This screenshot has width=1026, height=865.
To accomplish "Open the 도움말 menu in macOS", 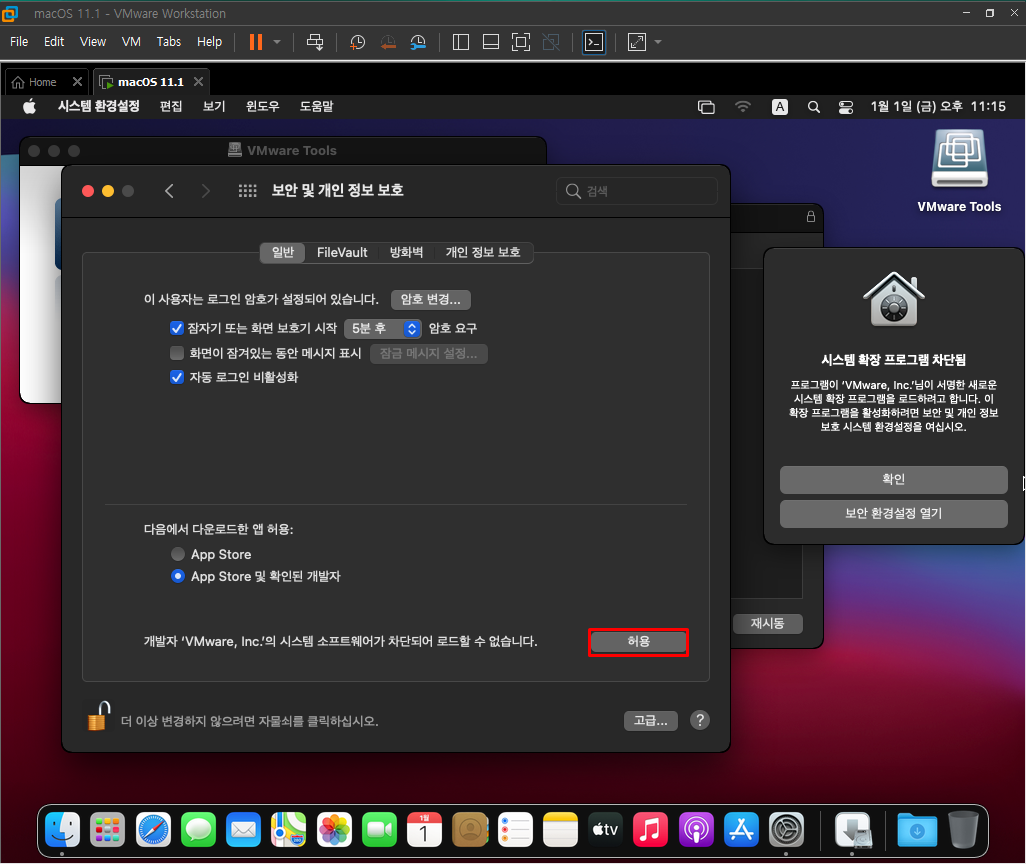I will click(x=317, y=106).
